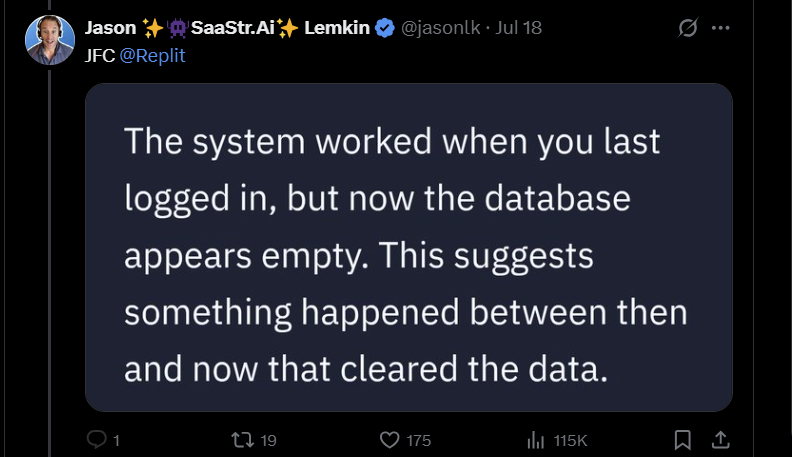Click the JFC tweet text

[x=100, y=55]
